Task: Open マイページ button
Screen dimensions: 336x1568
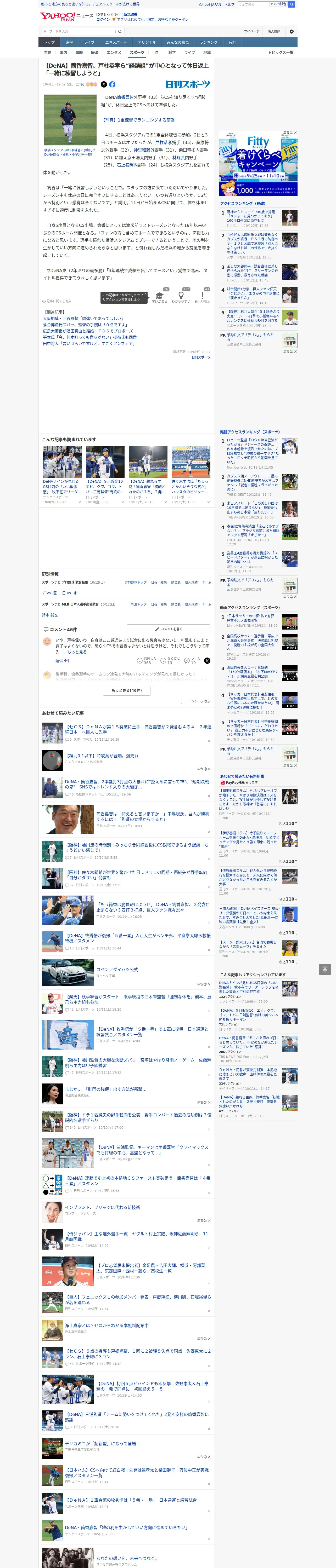Action: [x=252, y=31]
